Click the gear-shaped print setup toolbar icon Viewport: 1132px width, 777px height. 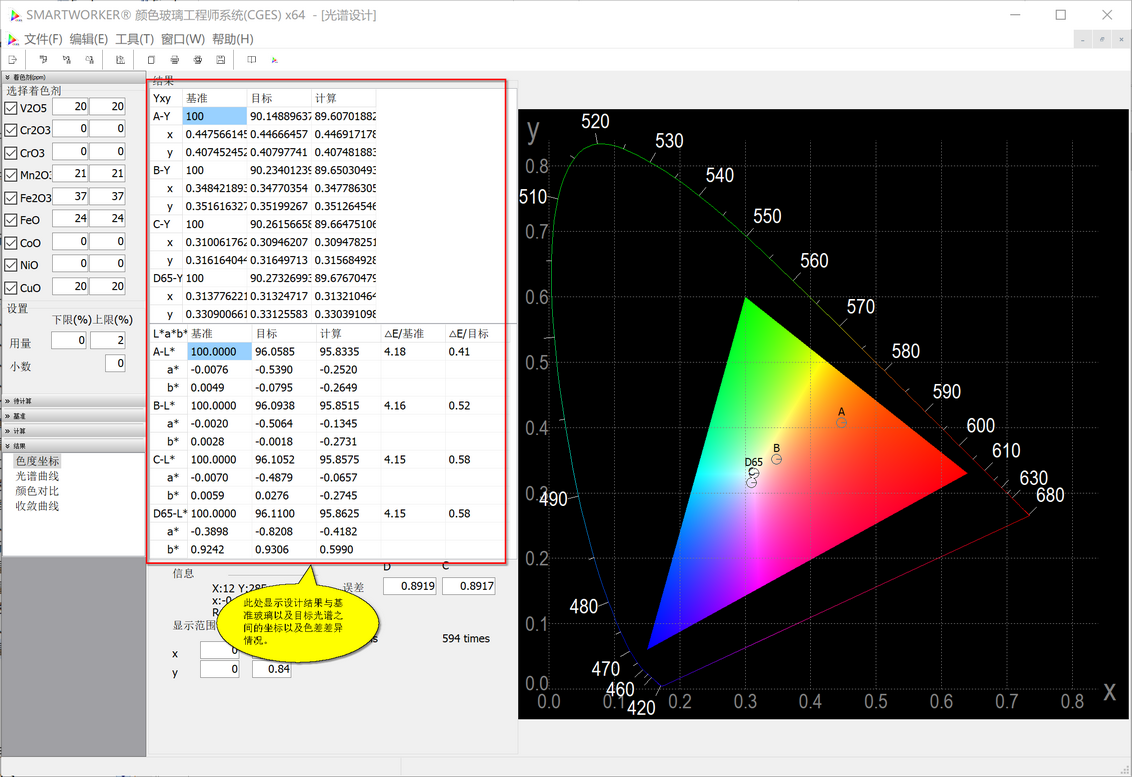pos(198,60)
